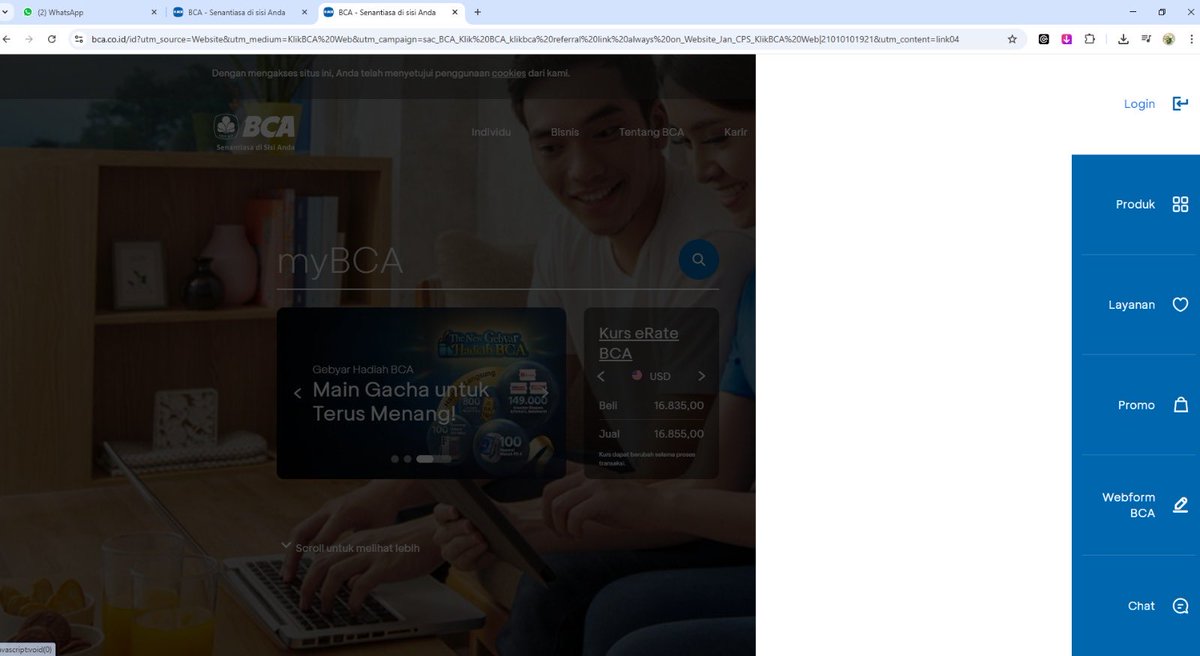The image size is (1200, 656).
Task: Select the second carousel dot
Action: [407, 459]
